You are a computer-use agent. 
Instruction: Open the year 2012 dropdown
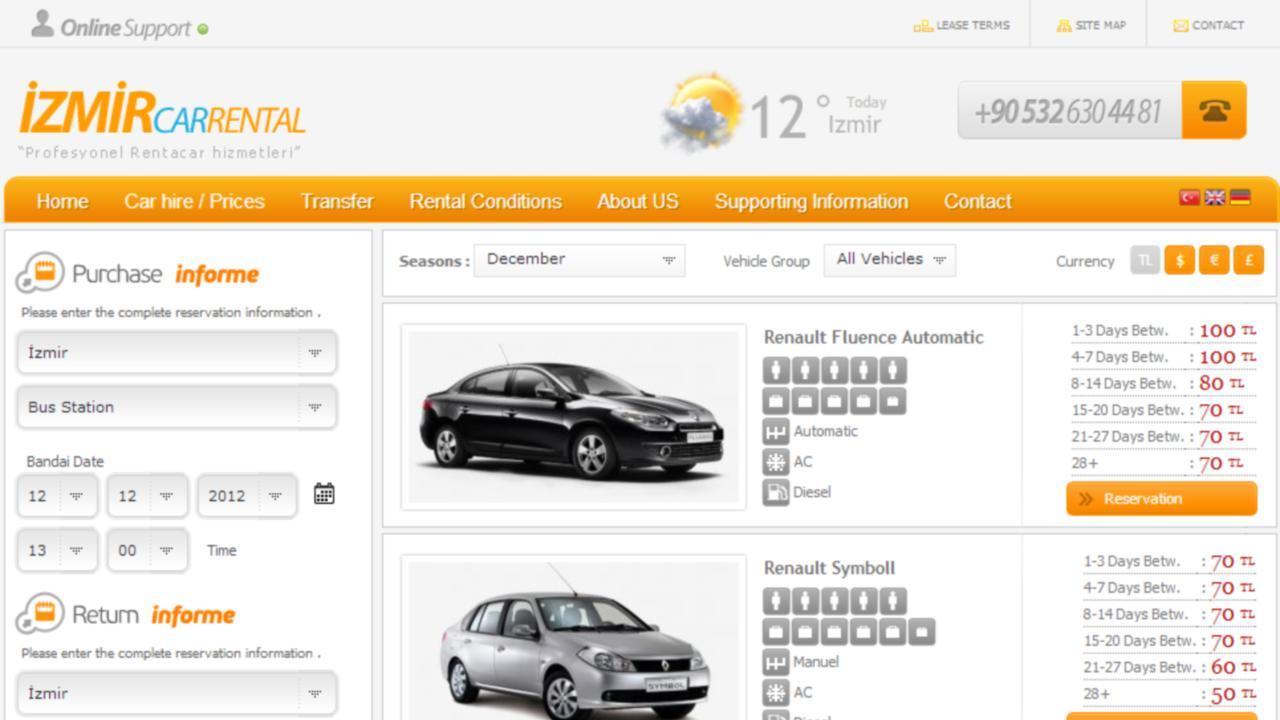coord(247,496)
